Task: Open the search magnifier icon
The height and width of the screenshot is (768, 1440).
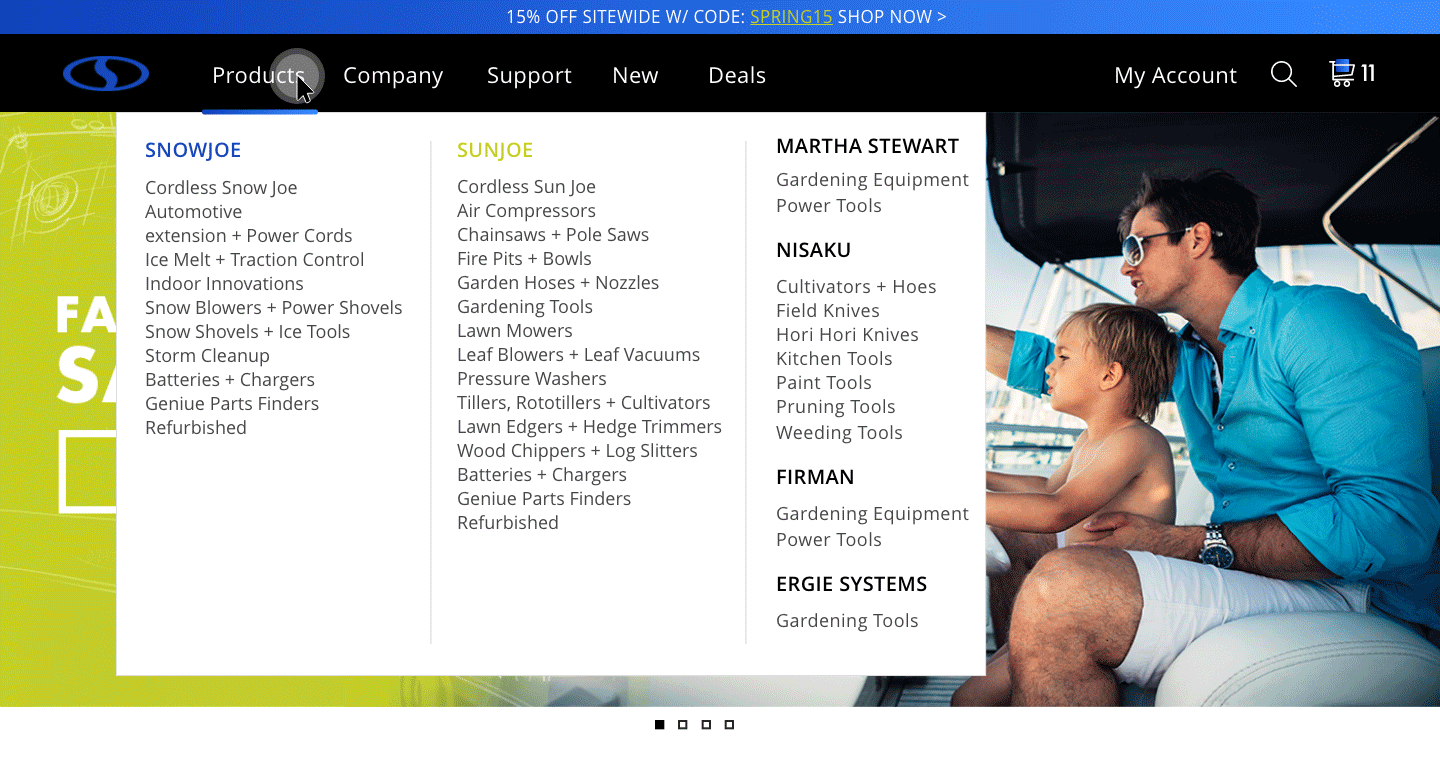Action: [x=1284, y=74]
